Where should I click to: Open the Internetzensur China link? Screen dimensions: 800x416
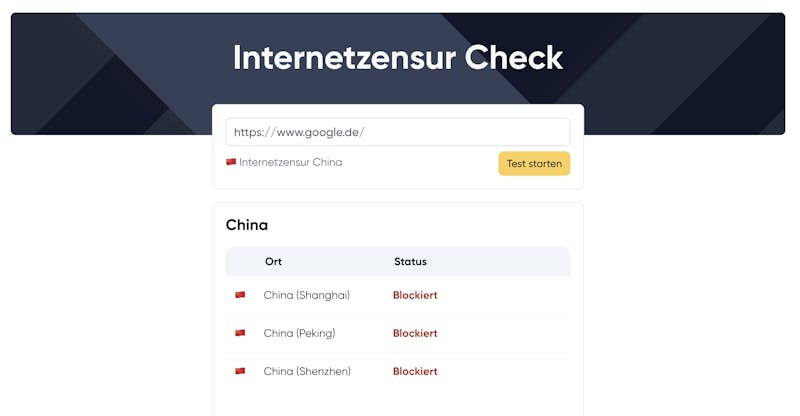coord(291,162)
